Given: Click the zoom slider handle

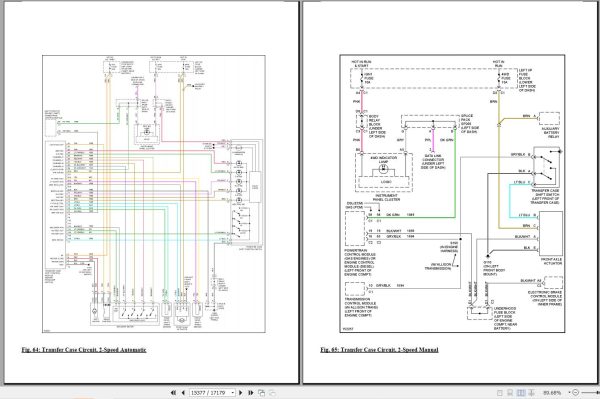Looking at the screenshot, I should tap(597, 392).
